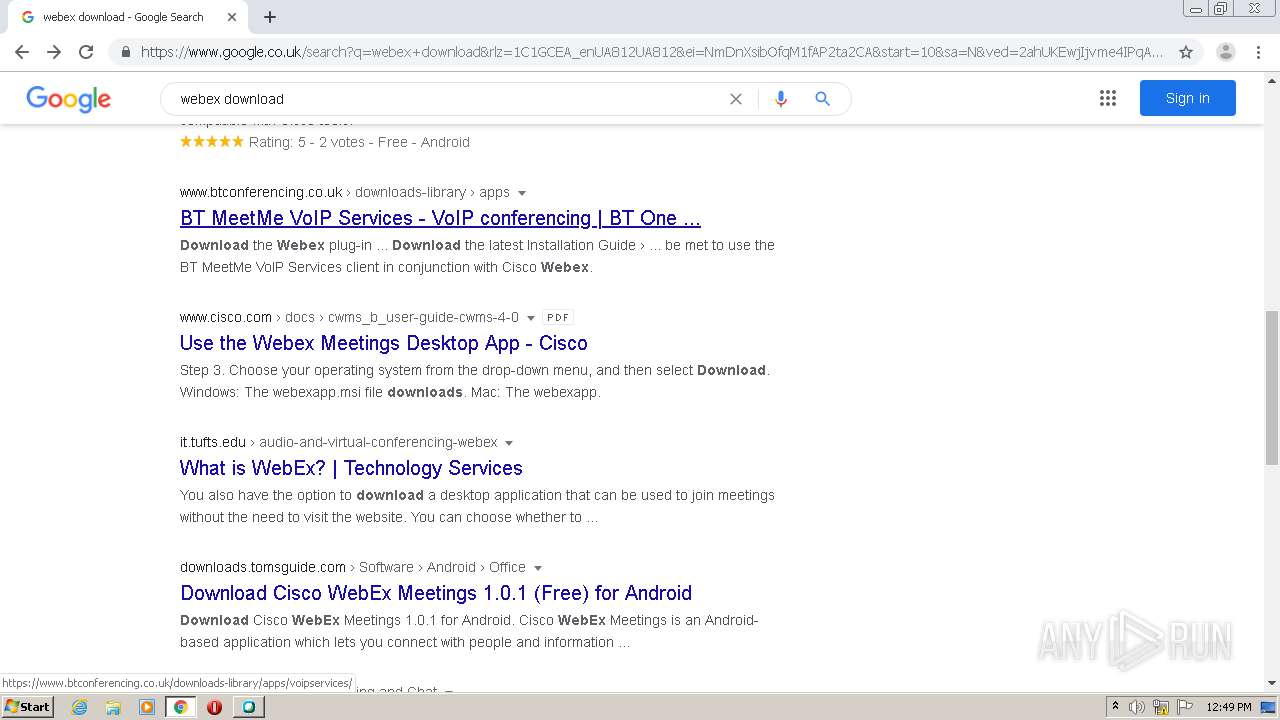Image resolution: width=1280 pixels, height=720 pixels.
Task: Click the Rating: 5 - 2 votes text
Action: 308,142
